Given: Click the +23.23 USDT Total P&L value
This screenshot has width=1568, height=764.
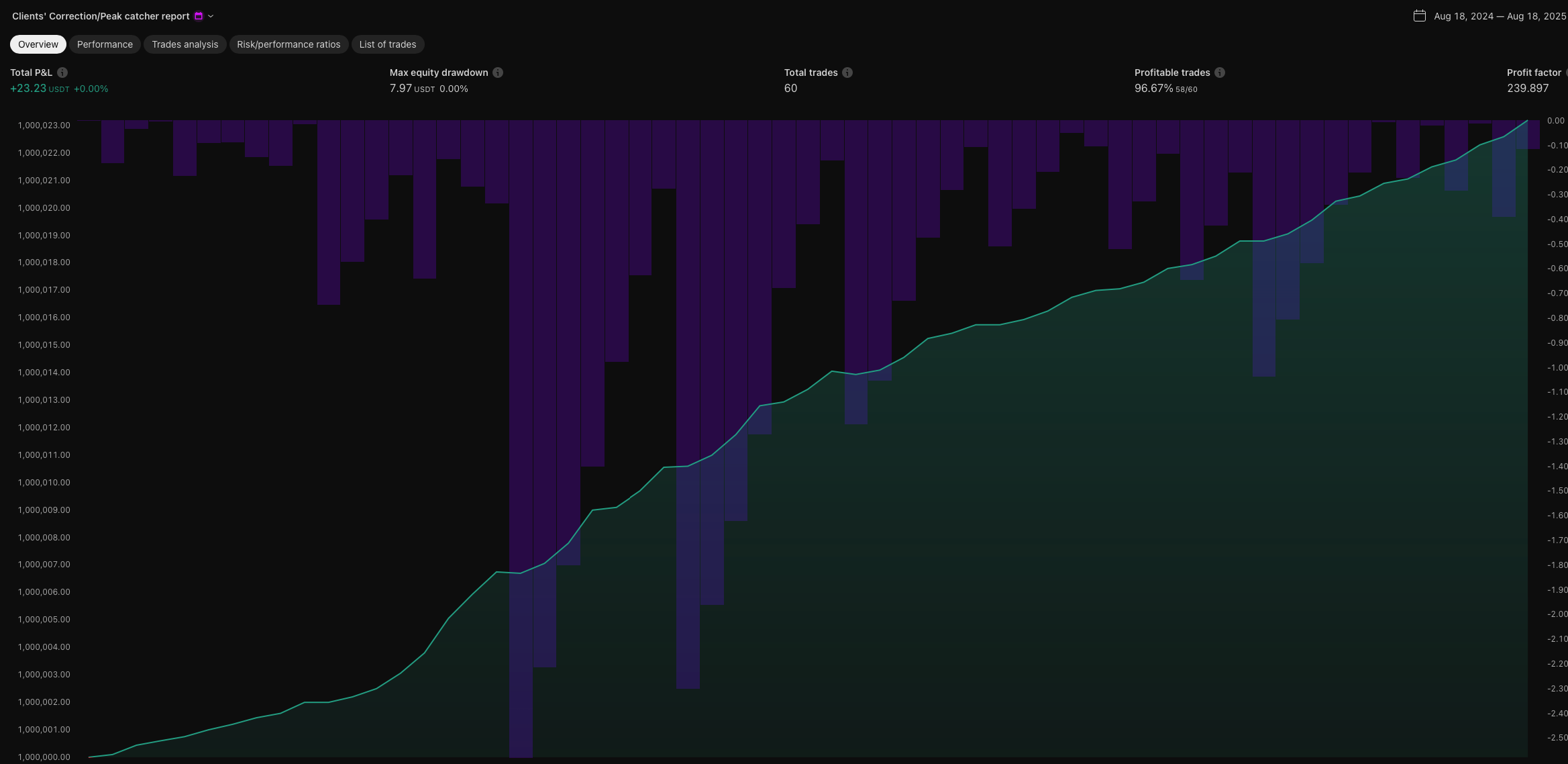Looking at the screenshot, I should click(x=29, y=89).
